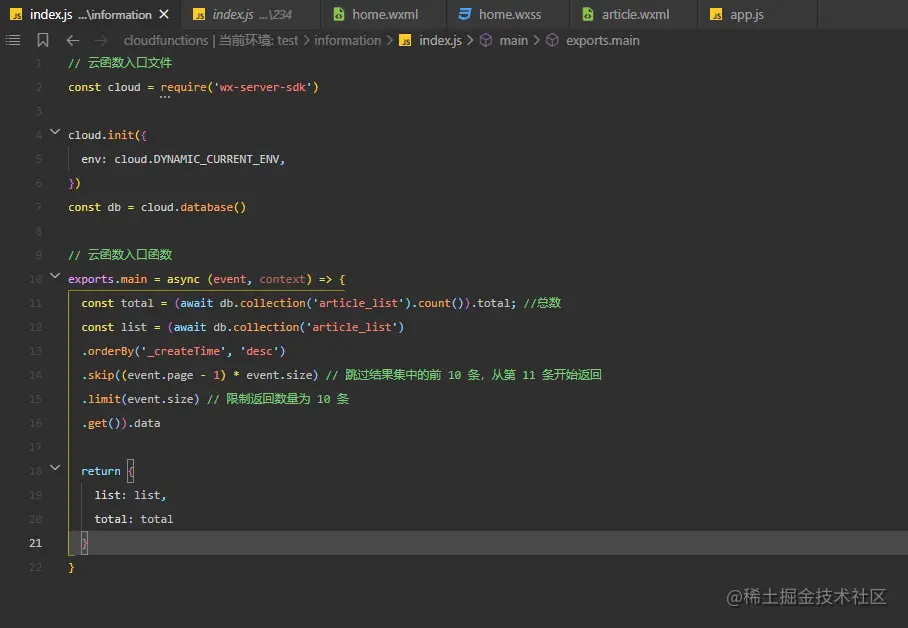Click line number 21 in gutter
The width and height of the screenshot is (908, 628).
[35, 543]
